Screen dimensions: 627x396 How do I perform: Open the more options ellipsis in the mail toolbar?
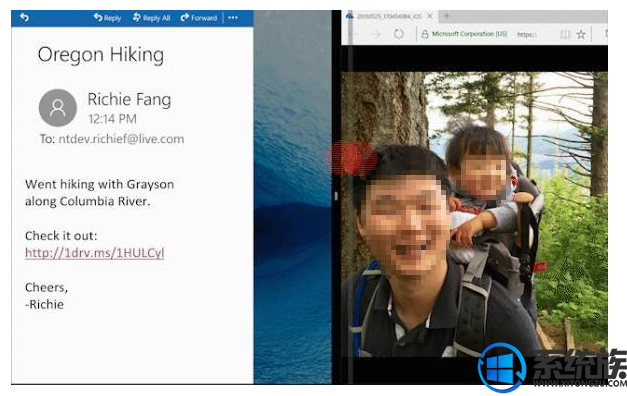click(233, 18)
